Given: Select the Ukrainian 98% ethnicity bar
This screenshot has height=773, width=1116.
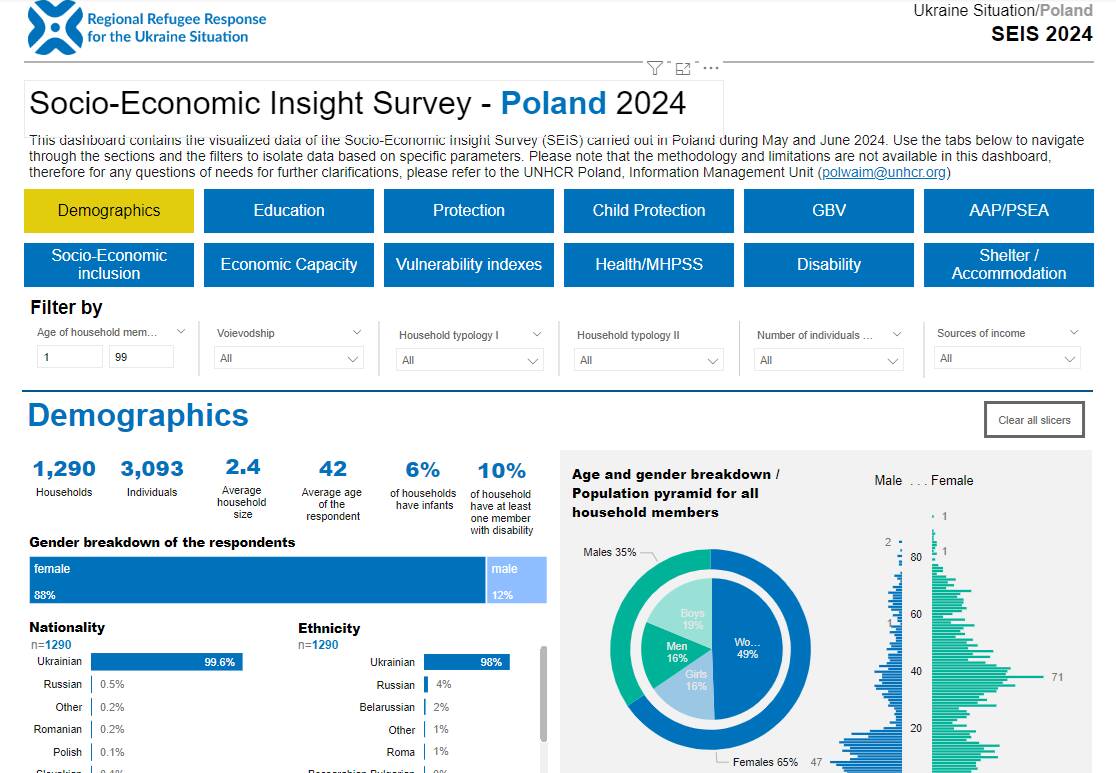Looking at the screenshot, I should tap(467, 662).
